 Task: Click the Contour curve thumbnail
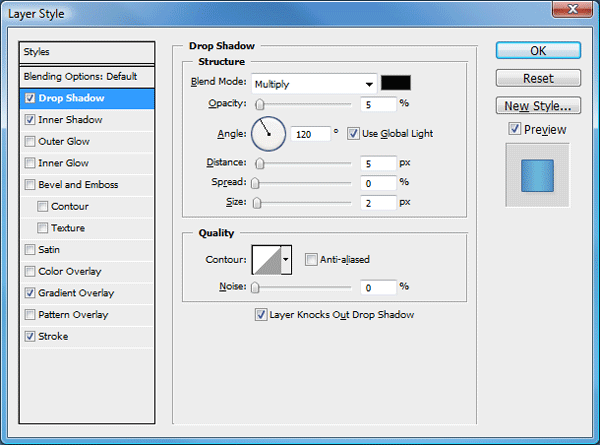[267, 260]
